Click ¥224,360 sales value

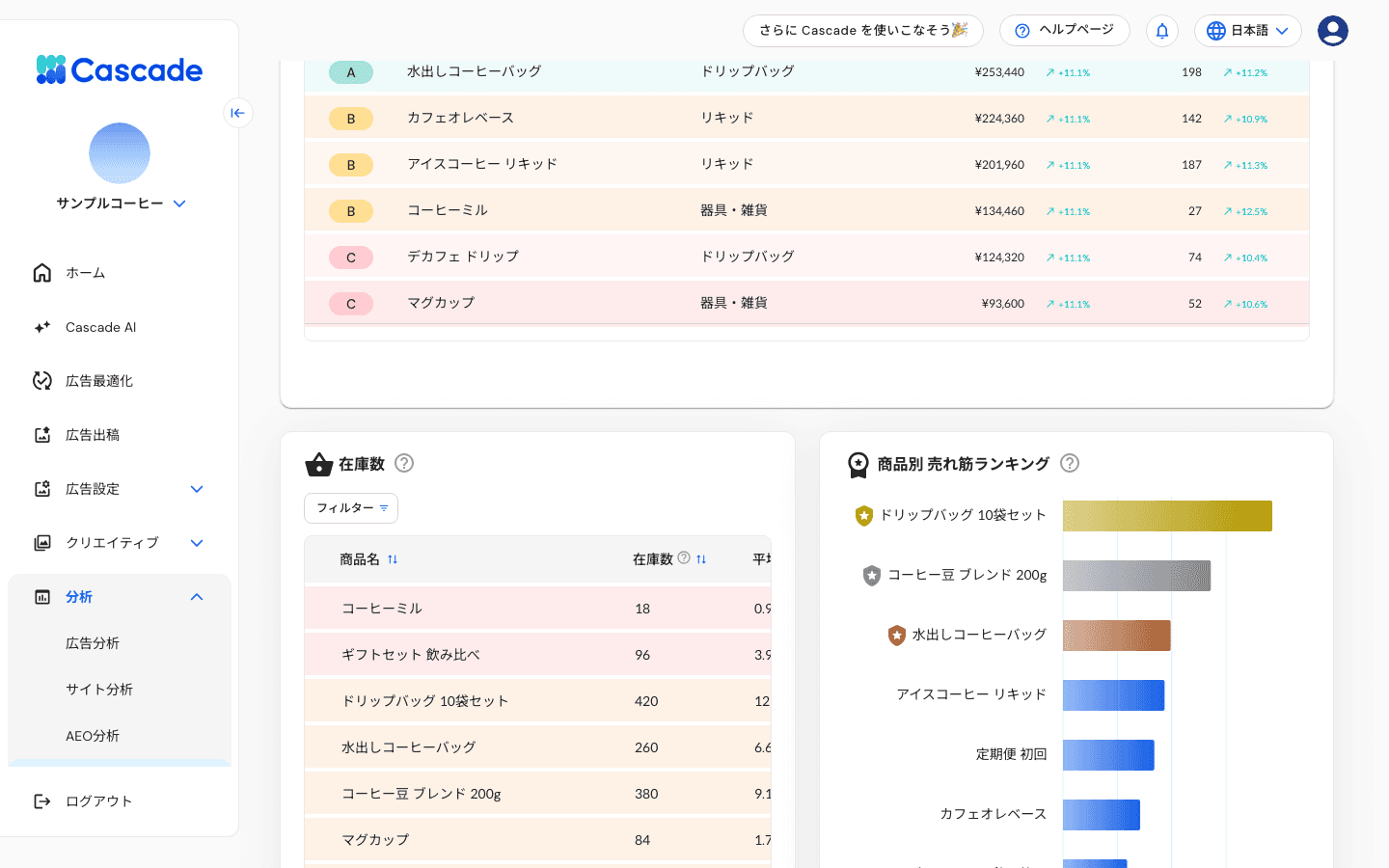click(999, 119)
